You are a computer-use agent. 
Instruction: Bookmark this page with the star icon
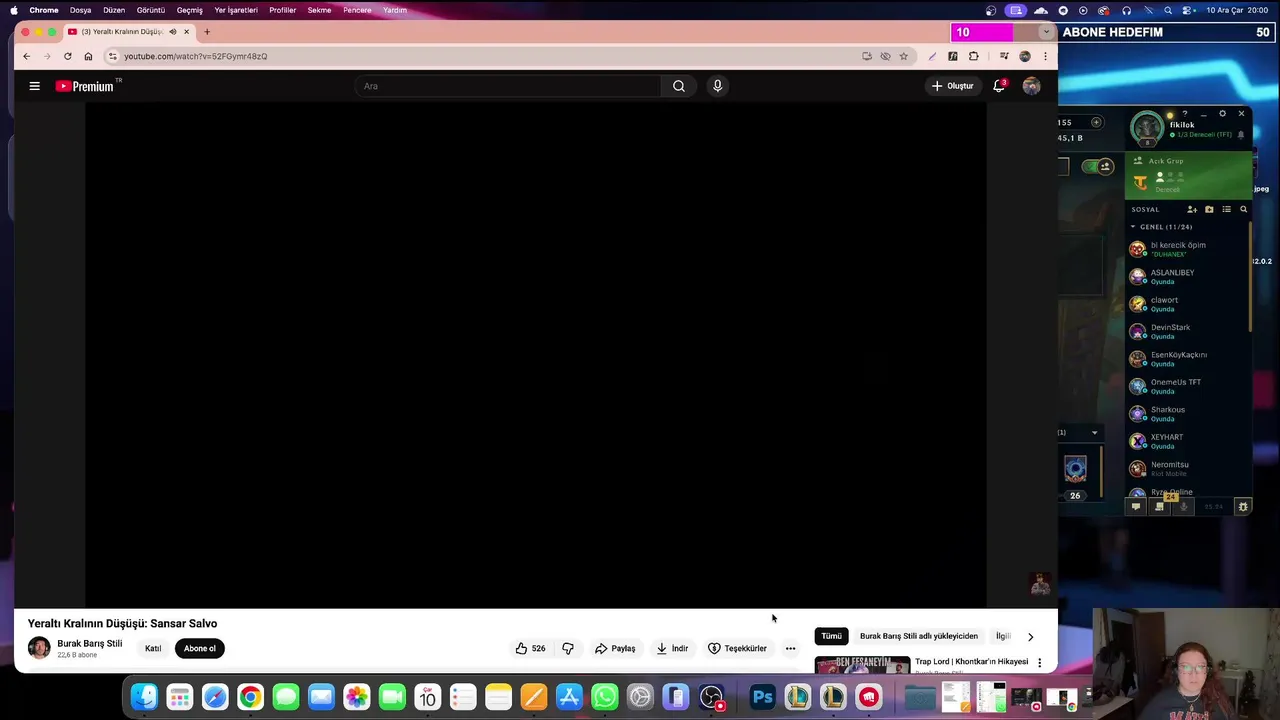click(903, 56)
